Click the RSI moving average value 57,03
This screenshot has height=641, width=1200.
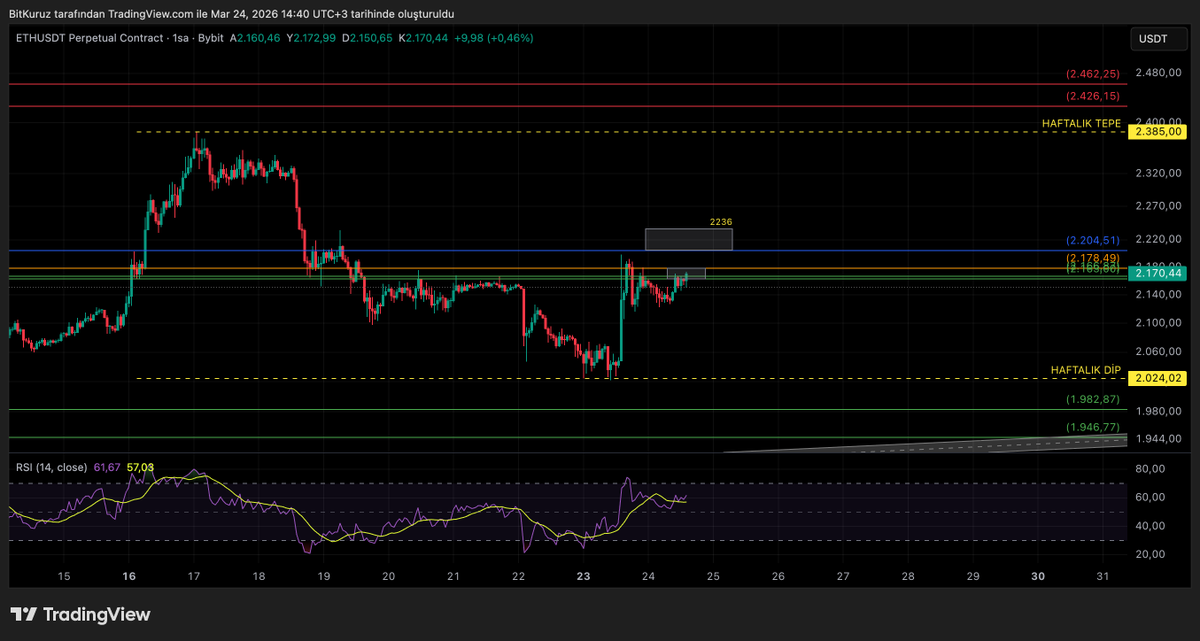[x=140, y=467]
